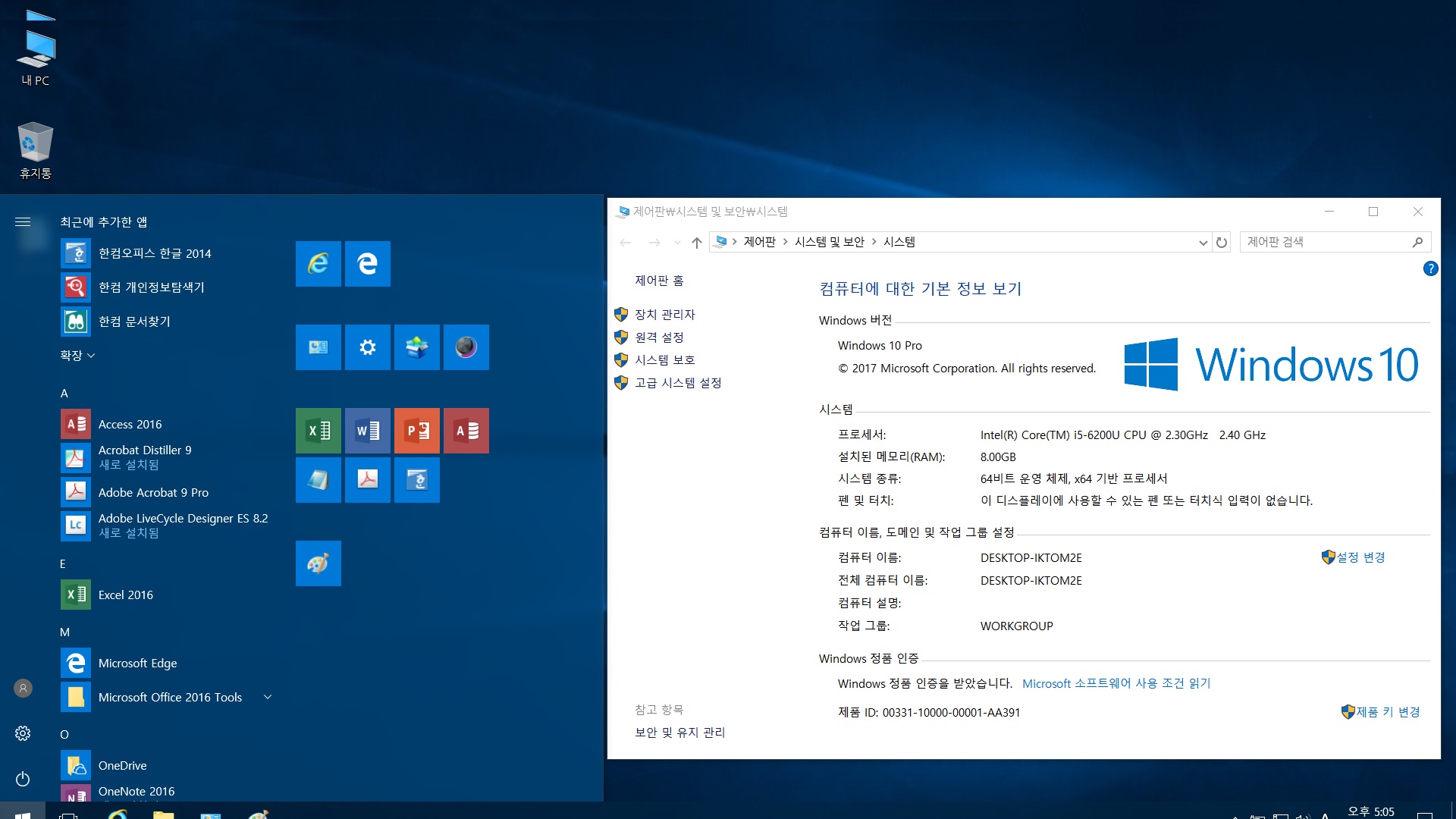1456x819 pixels.
Task: Click the Windows Start button on taskbar
Action: 23,812
